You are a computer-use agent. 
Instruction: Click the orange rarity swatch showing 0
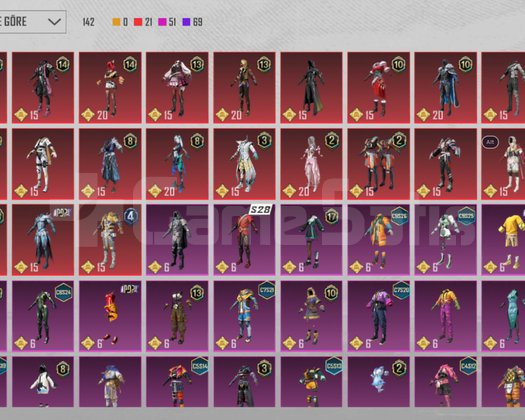coord(116,22)
